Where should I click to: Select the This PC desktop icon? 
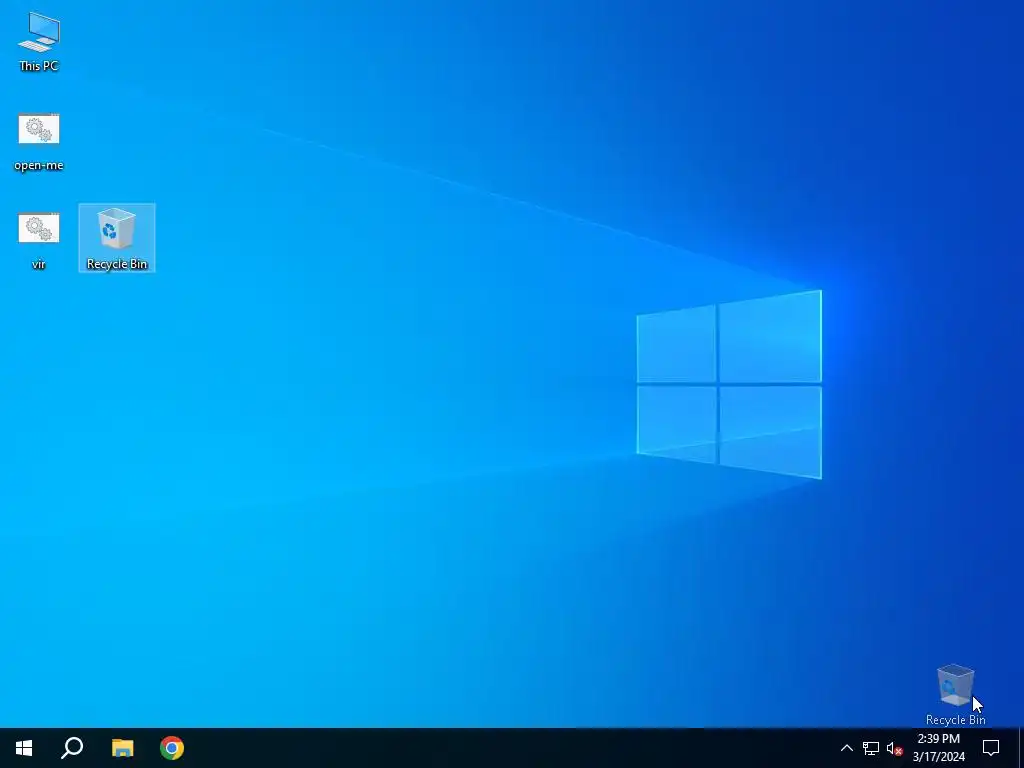coord(39,40)
